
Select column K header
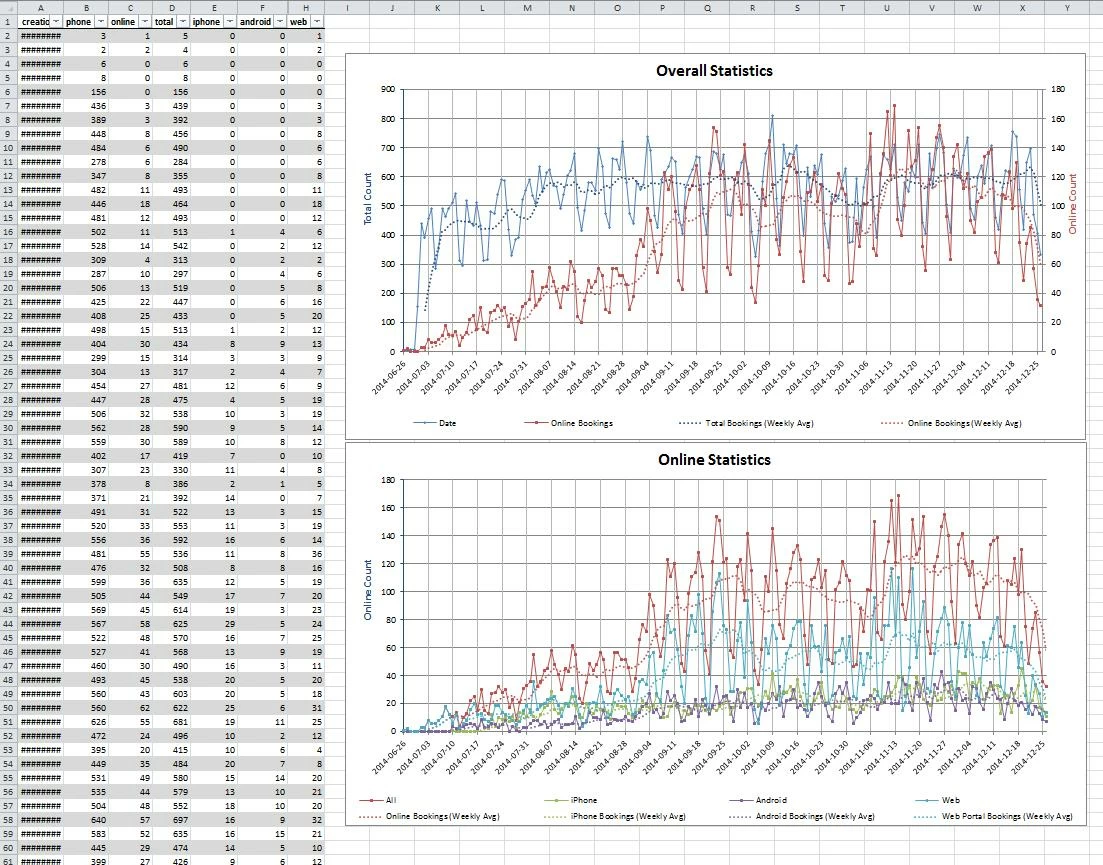[x=437, y=8]
